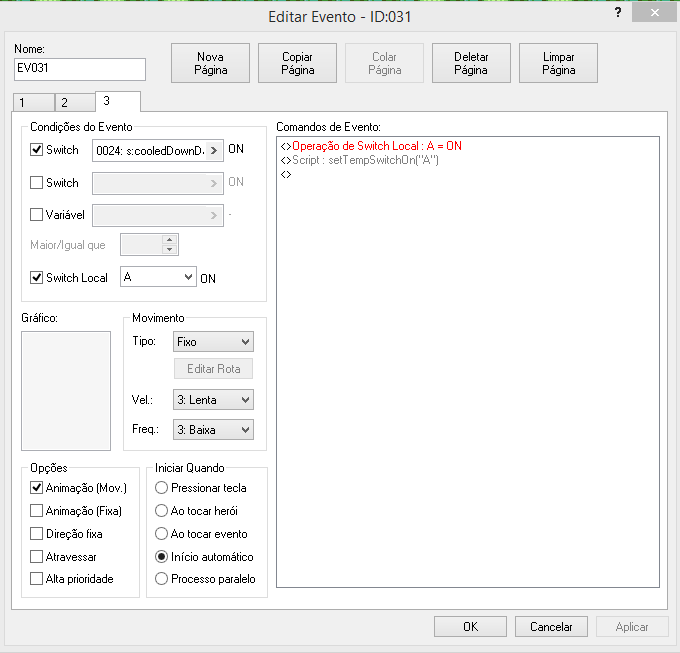The width and height of the screenshot is (680, 653).
Task: Open switch selector arrow for 0024 switch
Action: tap(214, 151)
